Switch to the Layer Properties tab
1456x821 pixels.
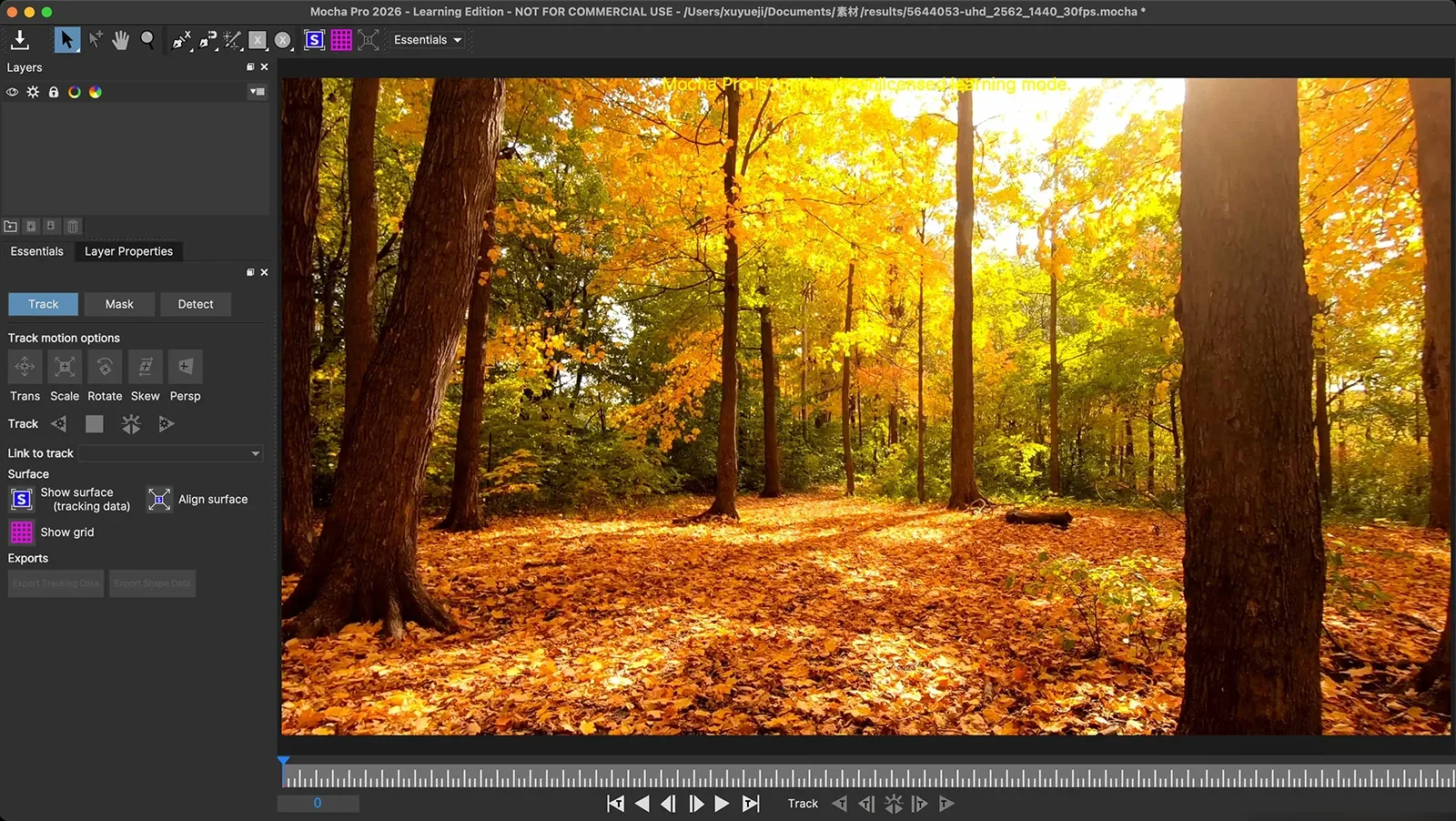pos(128,251)
